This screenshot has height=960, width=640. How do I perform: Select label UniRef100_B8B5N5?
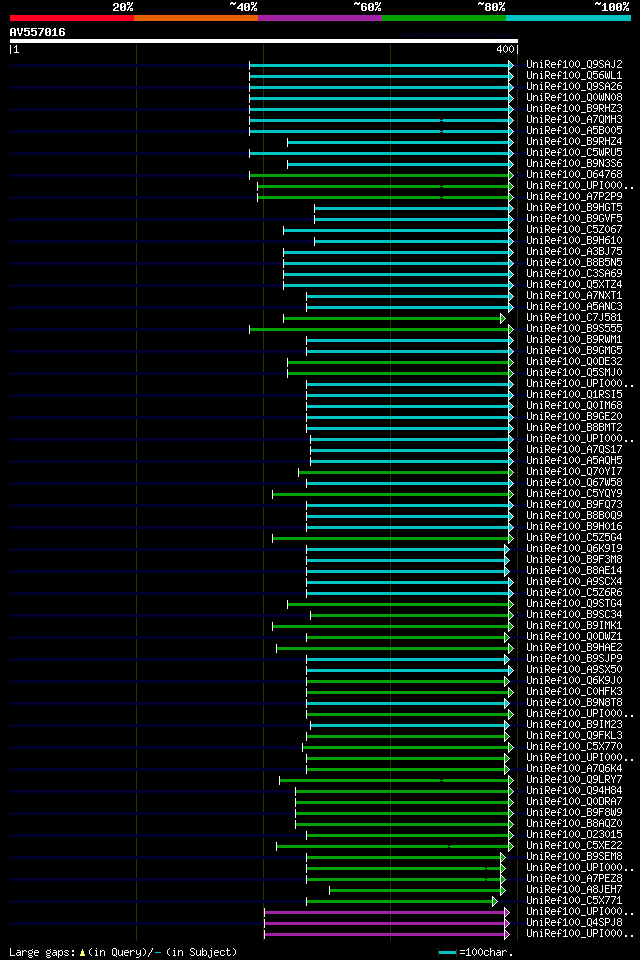tap(574, 263)
